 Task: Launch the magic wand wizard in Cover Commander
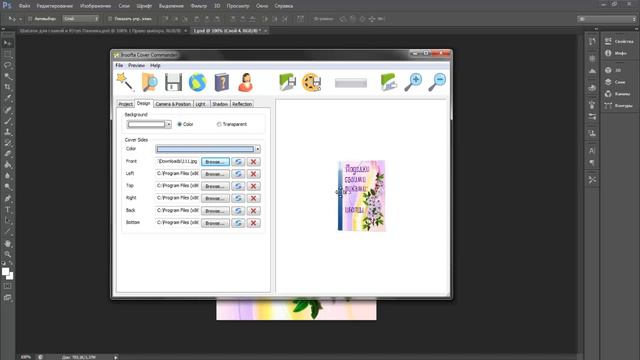tap(124, 82)
